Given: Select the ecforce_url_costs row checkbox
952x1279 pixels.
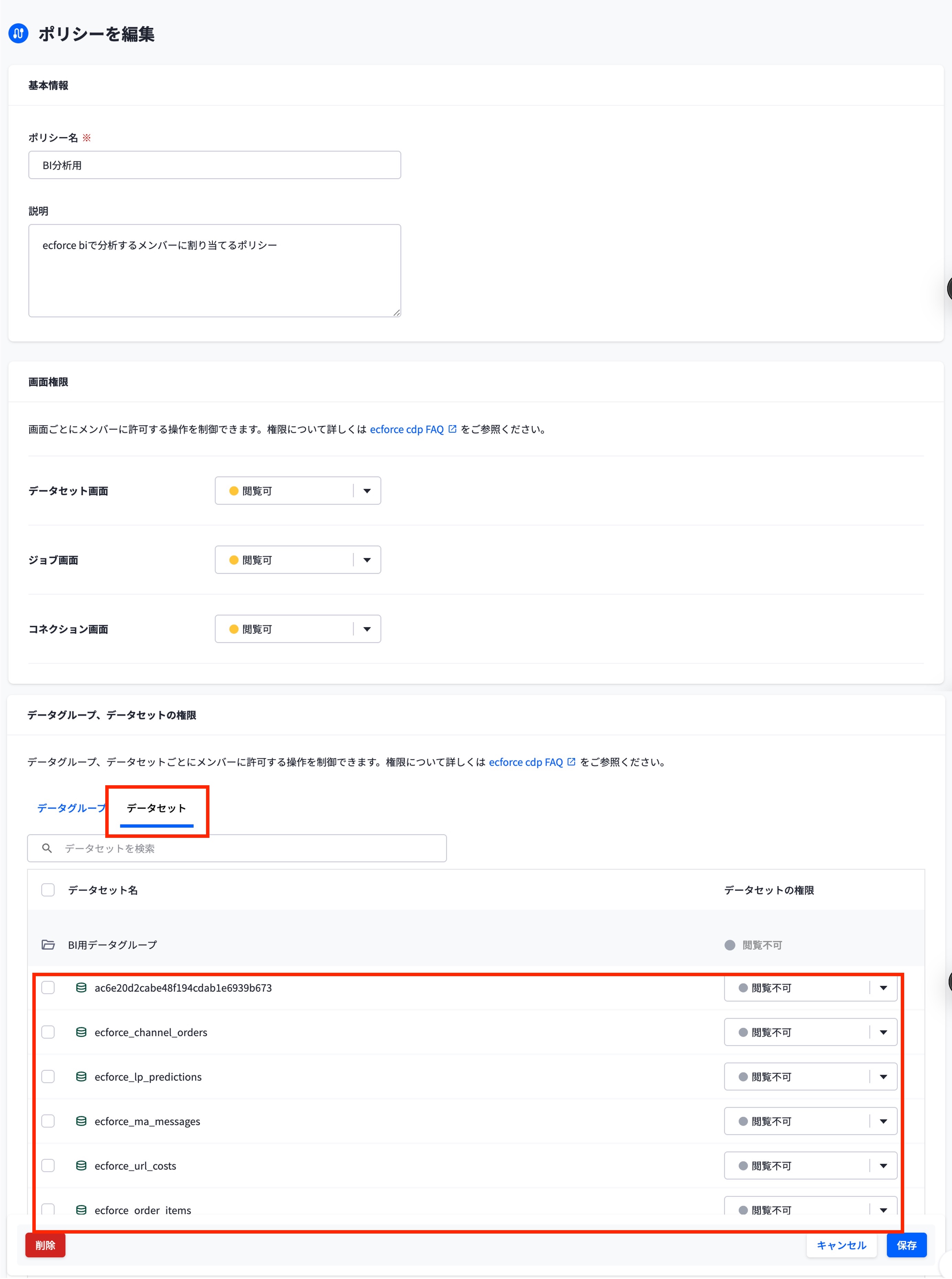Looking at the screenshot, I should tap(48, 1165).
